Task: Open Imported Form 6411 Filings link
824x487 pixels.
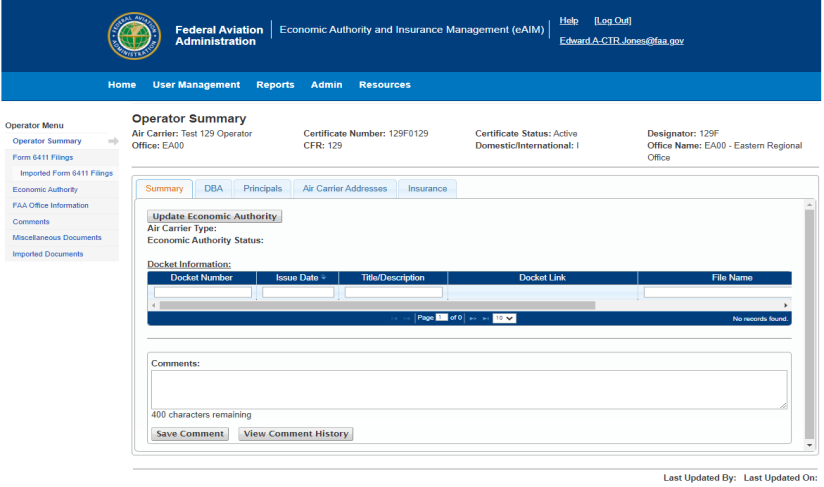Action: pyautogui.click(x=66, y=173)
